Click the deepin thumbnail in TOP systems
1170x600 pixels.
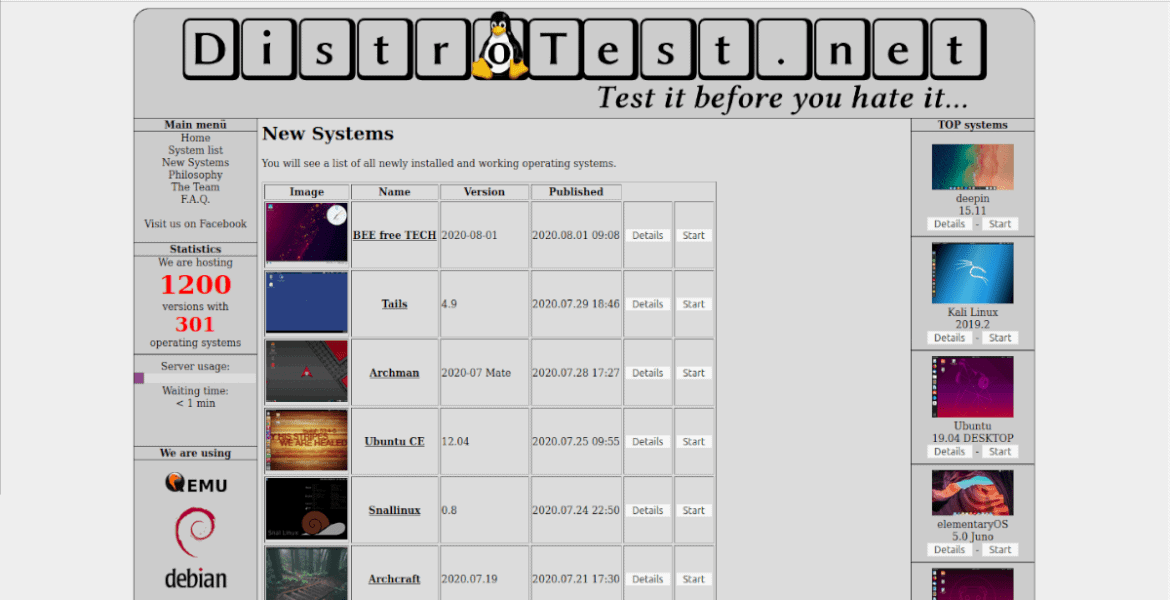972,167
